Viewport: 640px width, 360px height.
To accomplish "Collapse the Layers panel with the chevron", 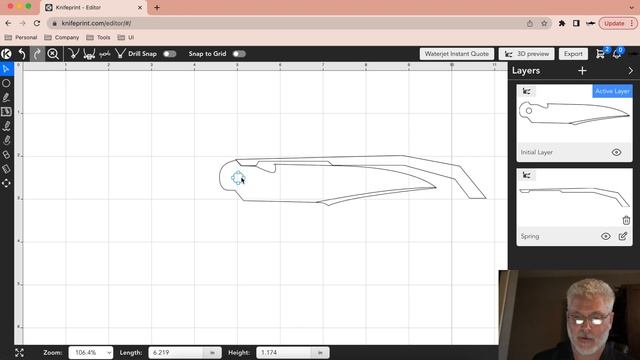I will click(631, 71).
